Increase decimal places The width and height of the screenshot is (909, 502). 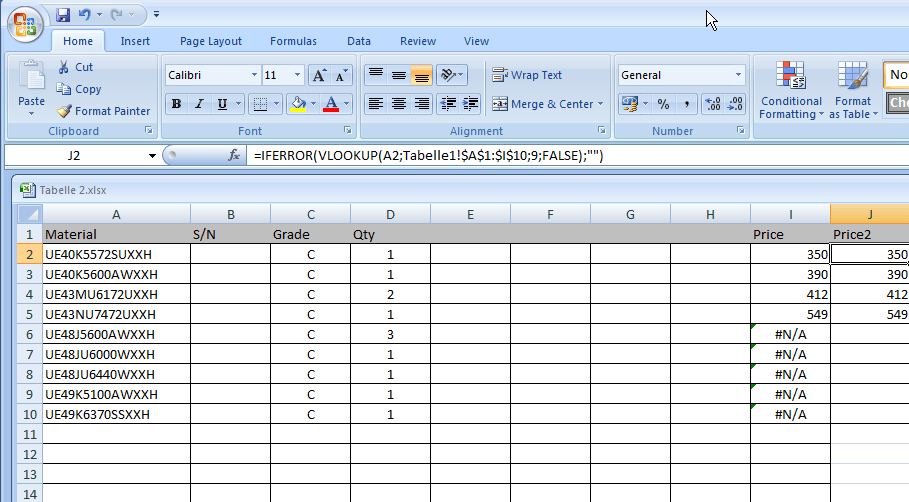pos(712,104)
